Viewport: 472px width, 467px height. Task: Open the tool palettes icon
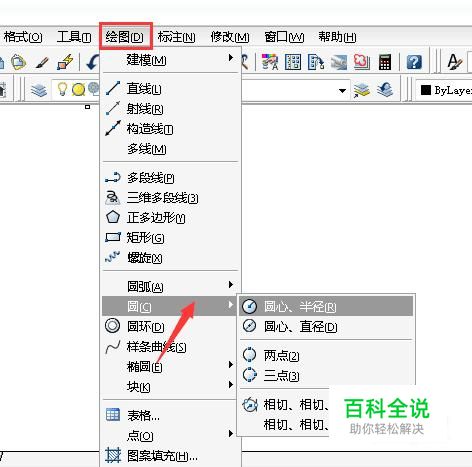click(x=316, y=62)
